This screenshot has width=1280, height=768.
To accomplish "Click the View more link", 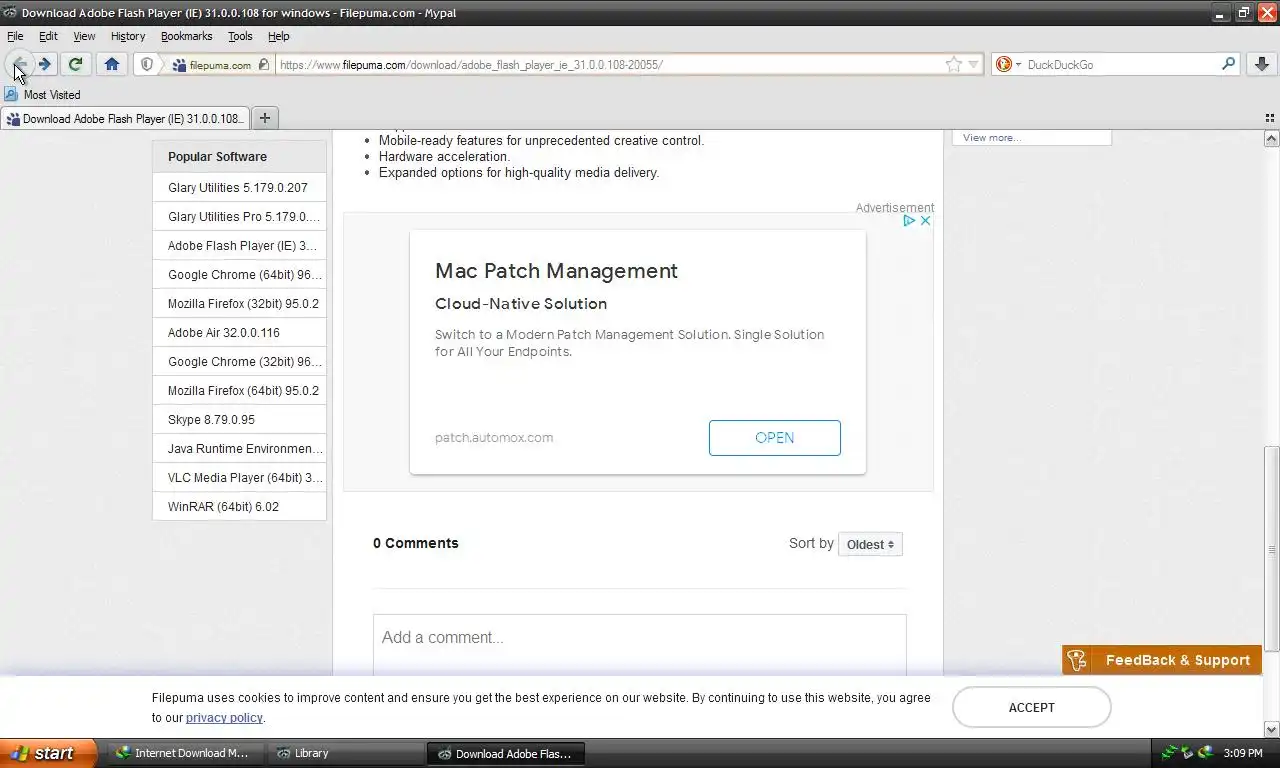I will (992, 138).
